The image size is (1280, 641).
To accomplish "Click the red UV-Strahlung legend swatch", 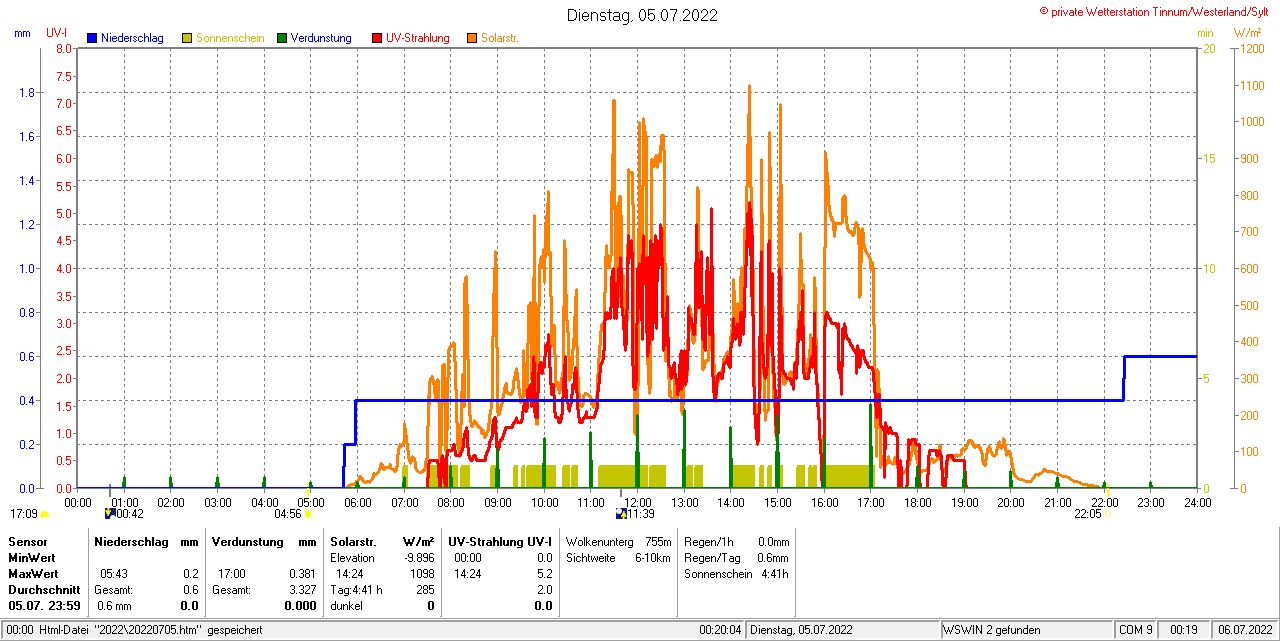I will pyautogui.click(x=377, y=38).
